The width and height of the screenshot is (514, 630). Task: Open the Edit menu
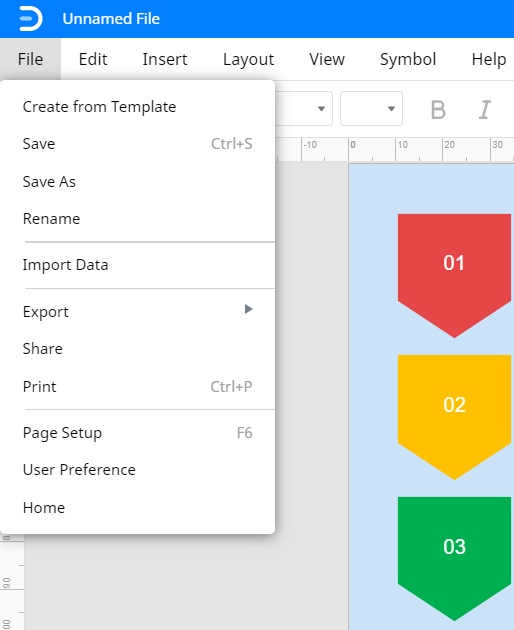click(93, 59)
